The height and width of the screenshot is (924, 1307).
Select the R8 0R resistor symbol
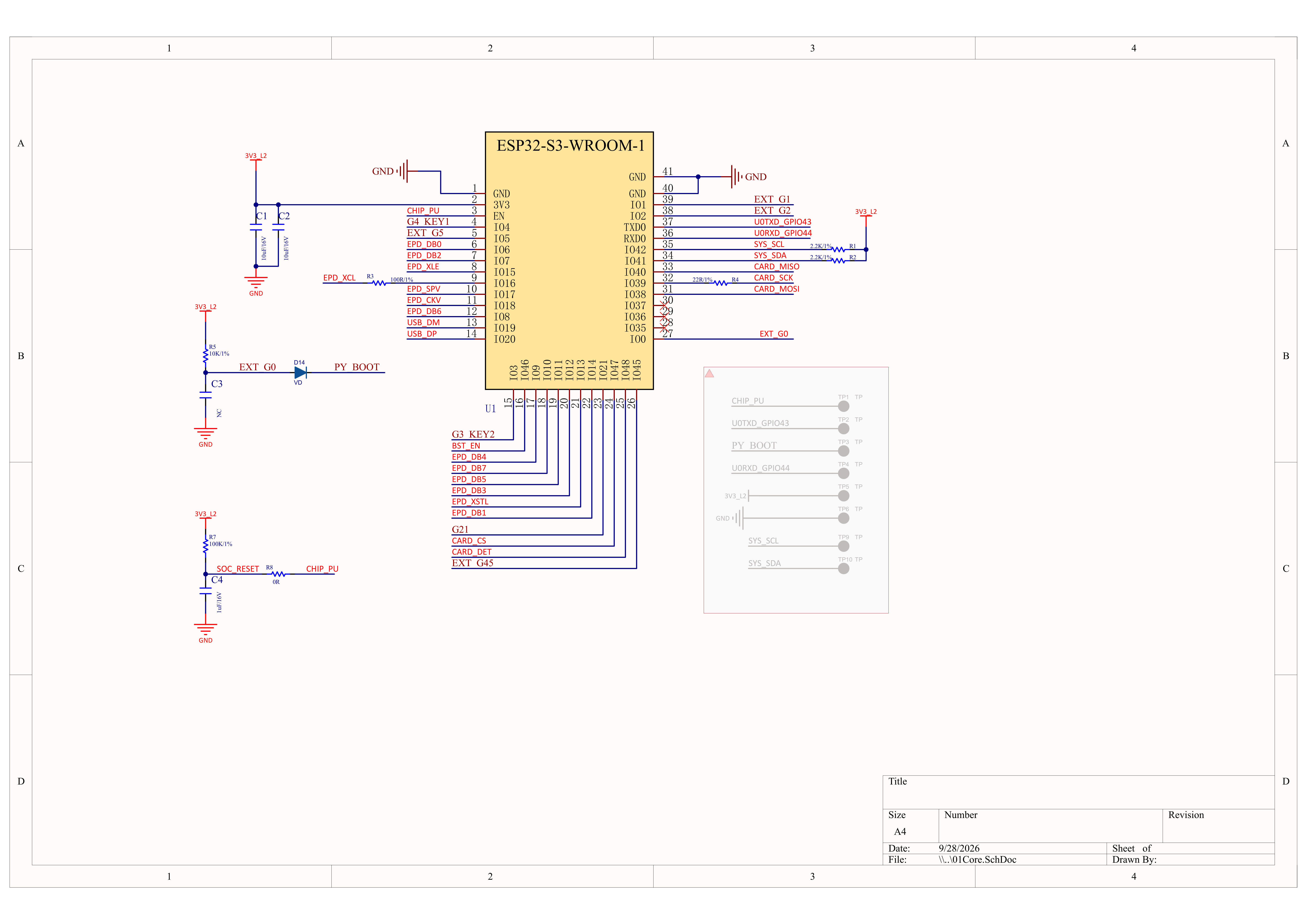click(278, 574)
